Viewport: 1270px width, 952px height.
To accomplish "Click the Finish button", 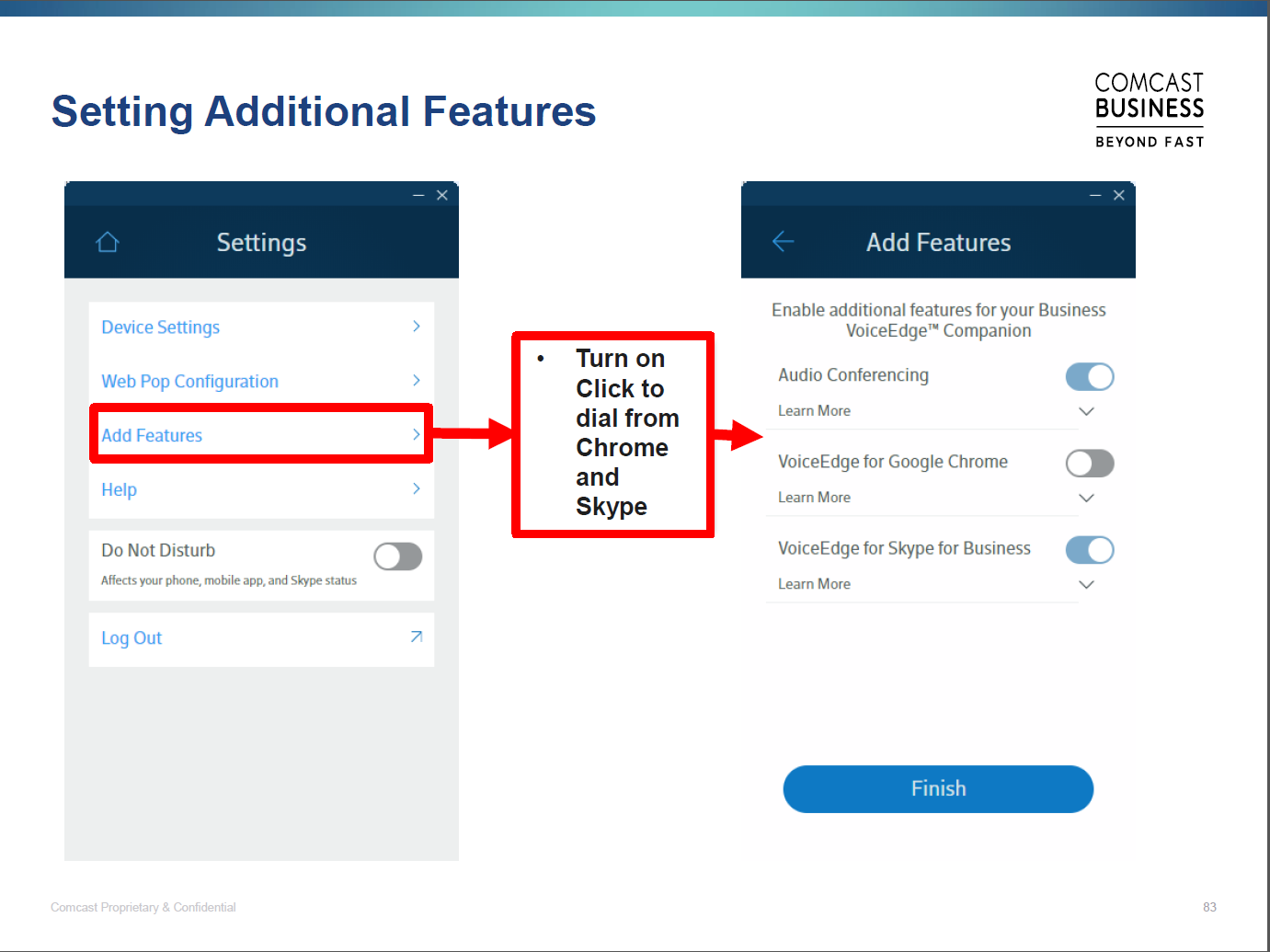I will pos(938,789).
